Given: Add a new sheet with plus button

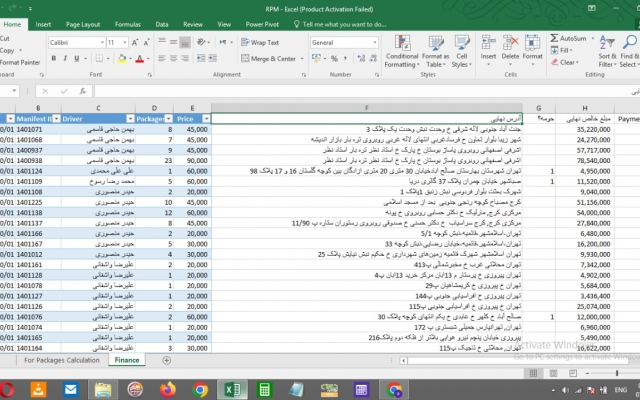Looking at the screenshot, I should pos(166,360).
